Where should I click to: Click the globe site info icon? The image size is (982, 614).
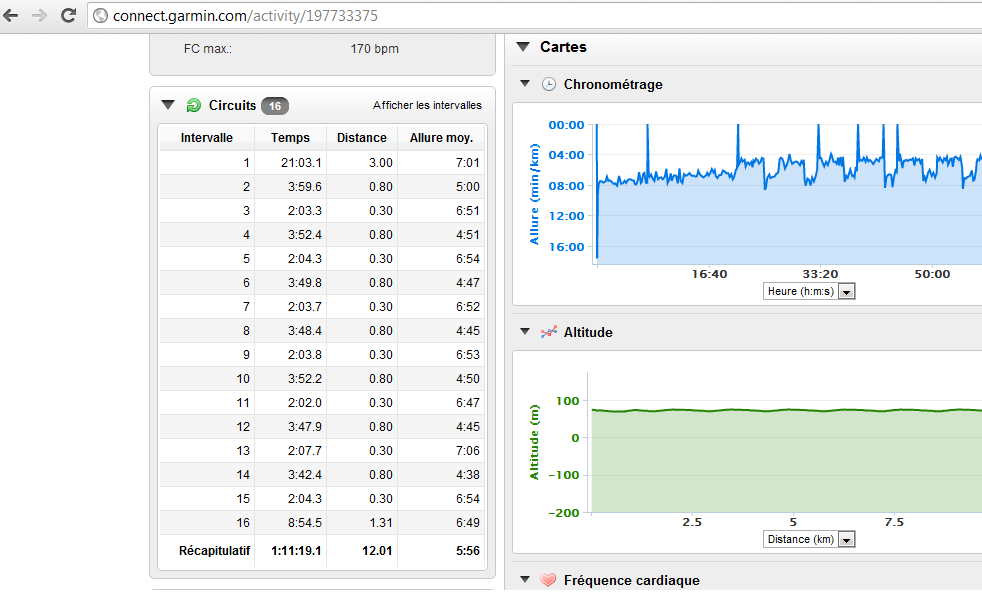click(100, 16)
